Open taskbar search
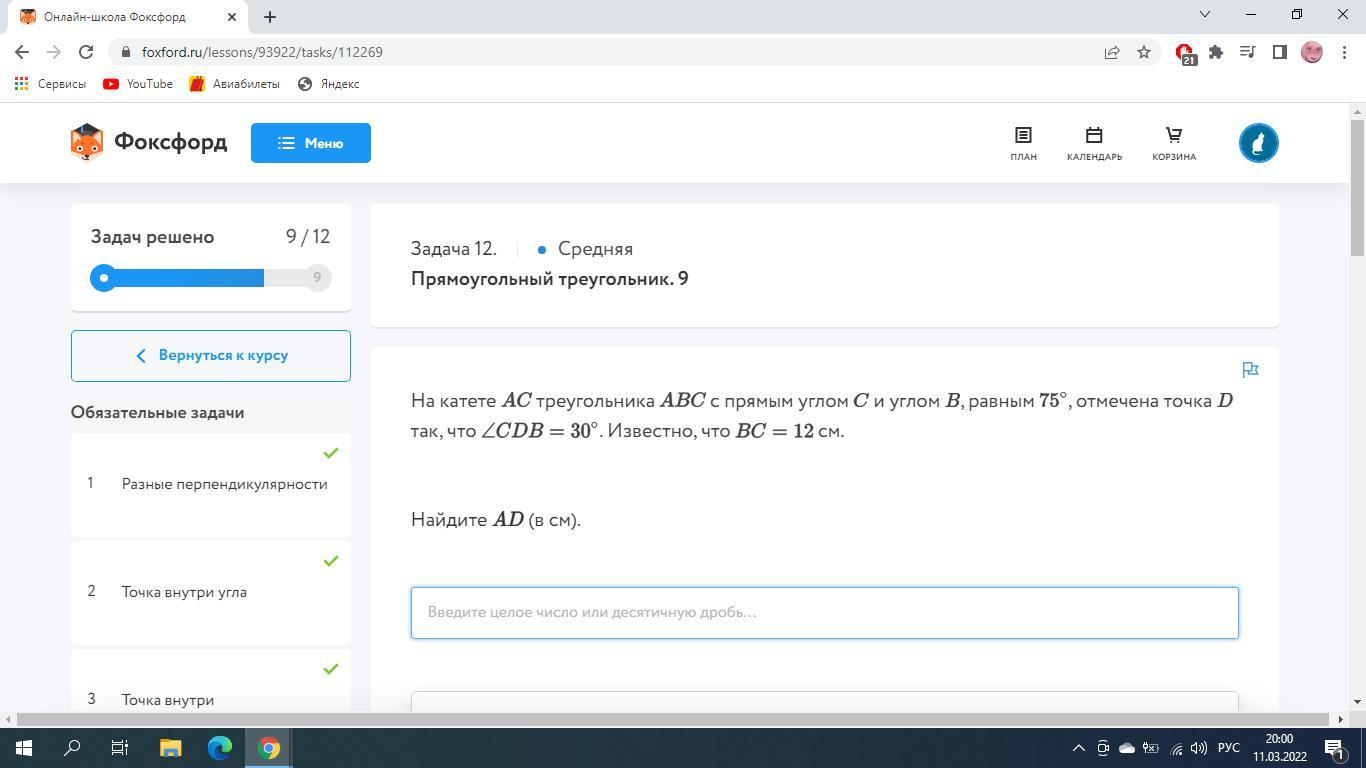The width and height of the screenshot is (1366, 768). [x=72, y=748]
